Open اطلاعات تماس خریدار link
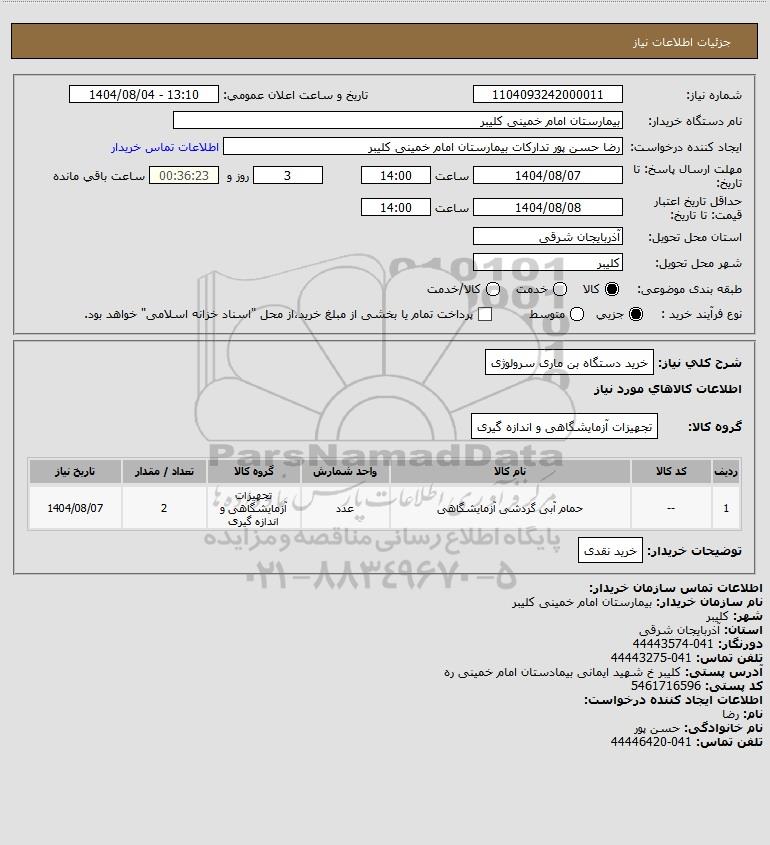Image resolution: width=770 pixels, height=845 pixels. click(165, 147)
